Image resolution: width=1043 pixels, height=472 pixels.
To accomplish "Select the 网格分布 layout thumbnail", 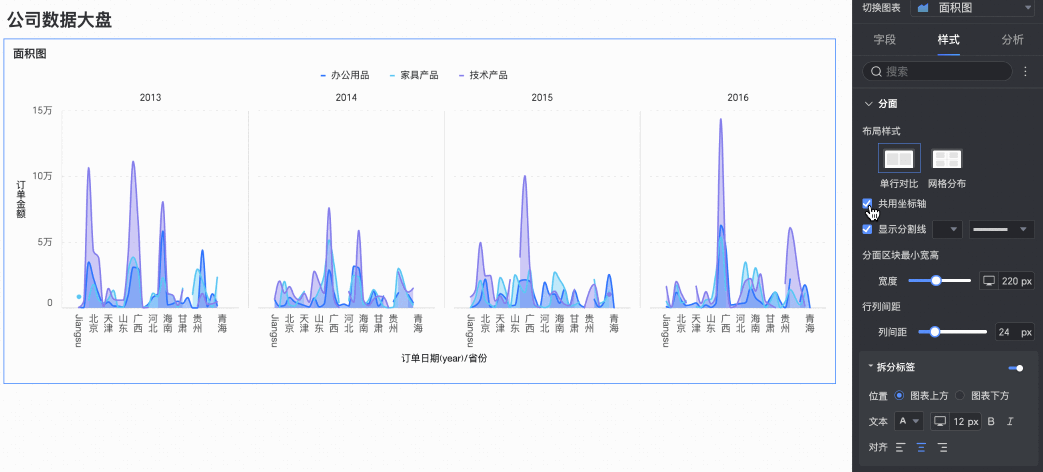I will pos(947,159).
